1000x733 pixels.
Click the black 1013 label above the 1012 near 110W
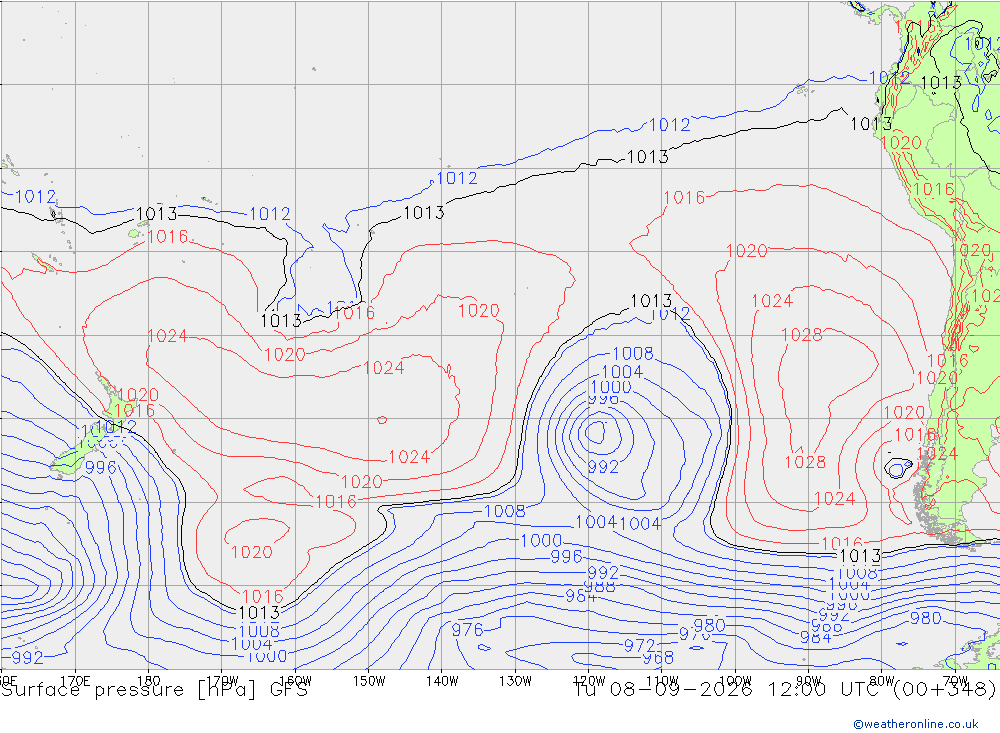tap(651, 300)
